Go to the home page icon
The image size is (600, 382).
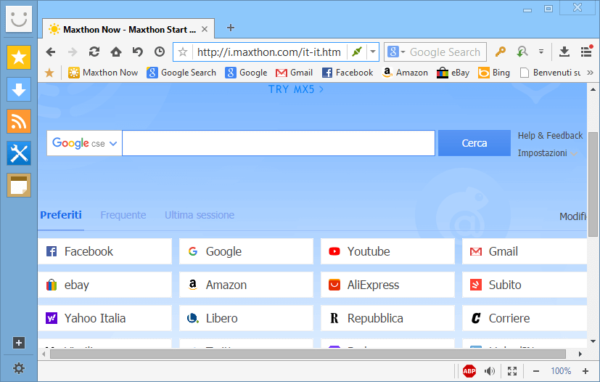pos(116,52)
